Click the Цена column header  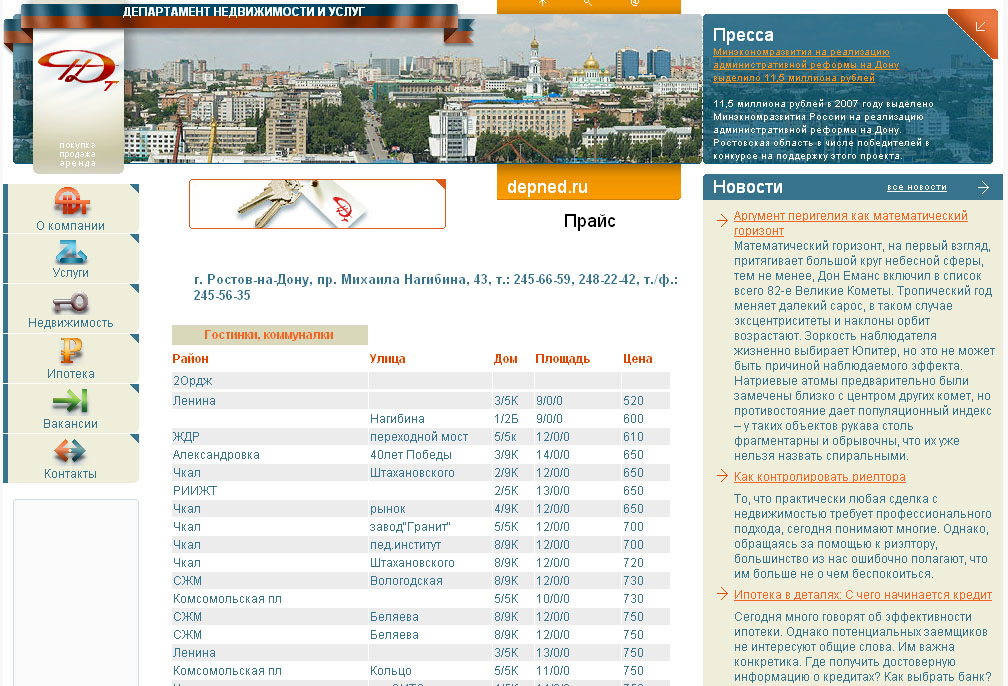point(637,359)
